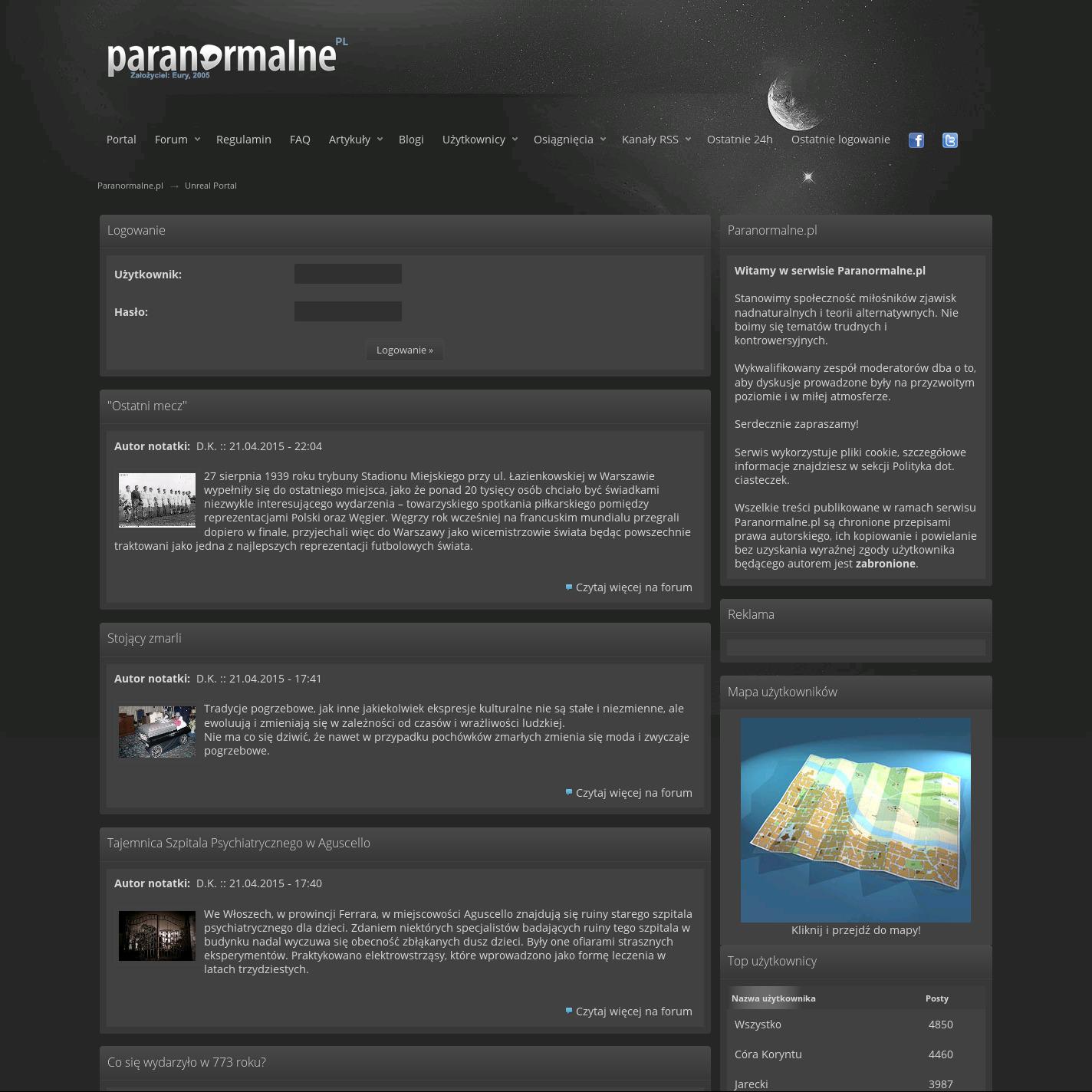Open the Blogi menu item
1092x1092 pixels.
[411, 140]
